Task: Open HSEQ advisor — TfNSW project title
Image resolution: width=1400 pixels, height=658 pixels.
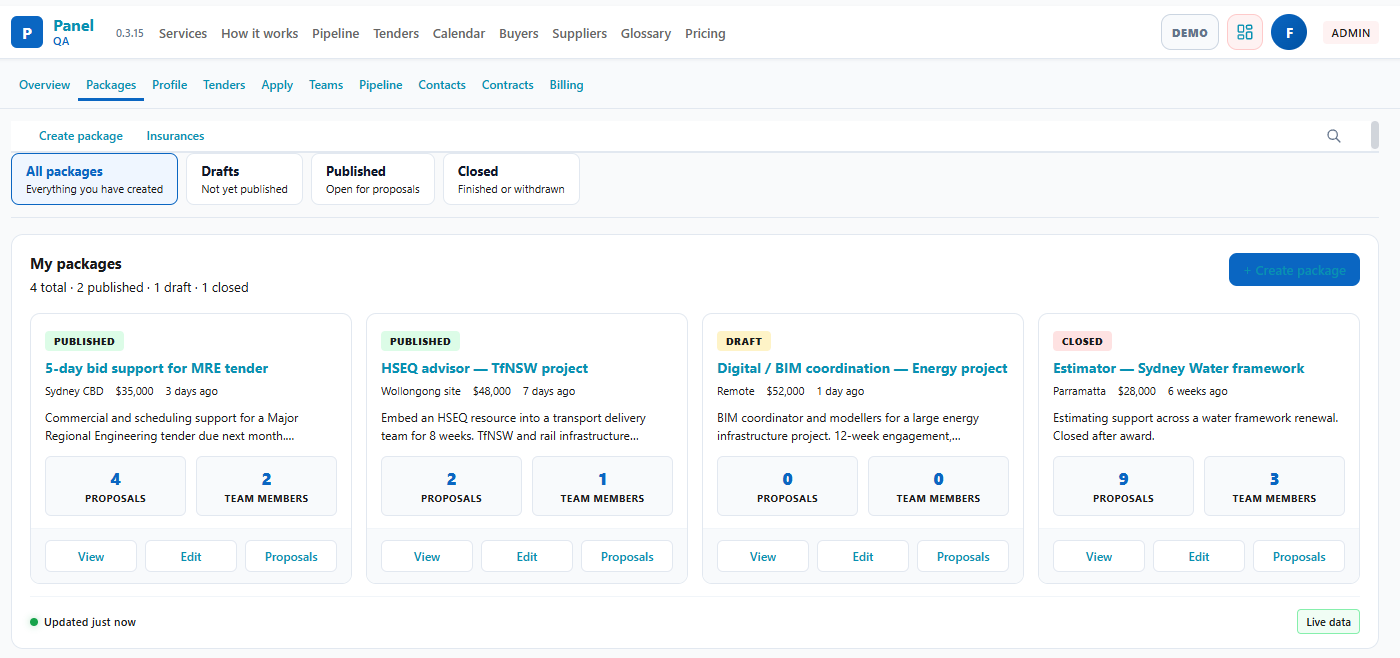Action: tap(485, 368)
